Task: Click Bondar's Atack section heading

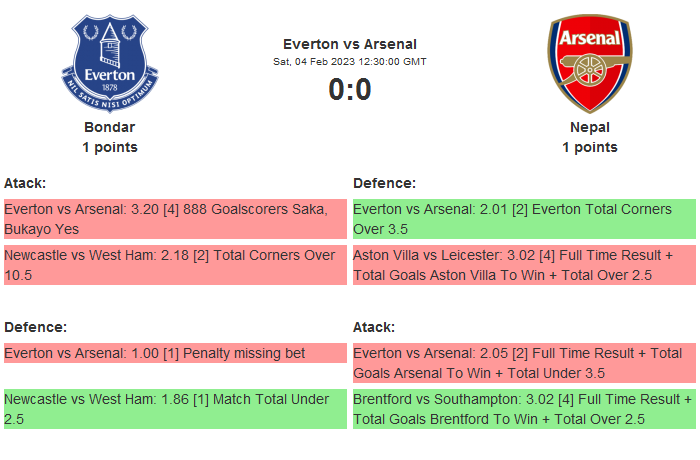Action: (x=25, y=183)
